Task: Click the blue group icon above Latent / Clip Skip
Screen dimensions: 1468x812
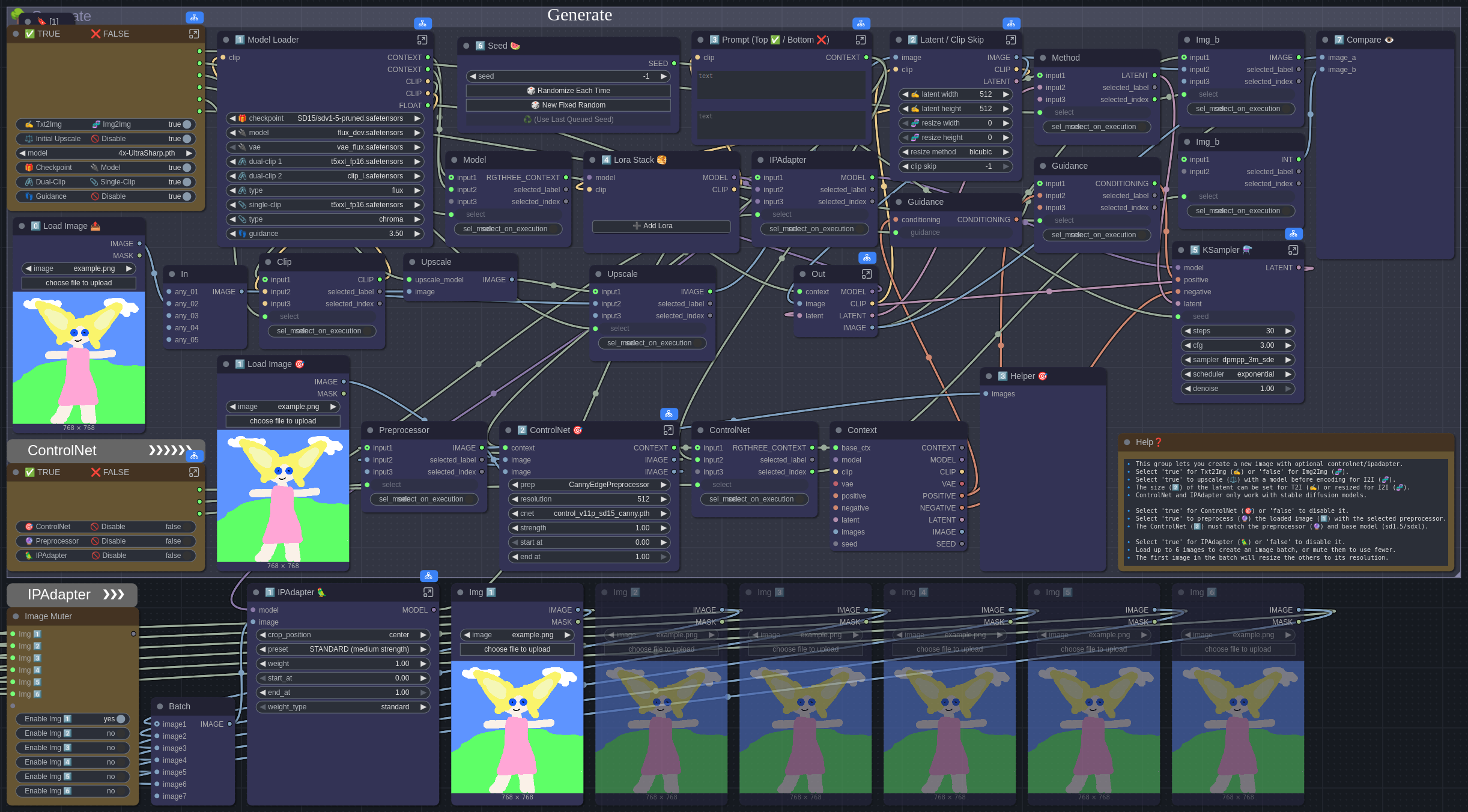Action: pos(1011,23)
